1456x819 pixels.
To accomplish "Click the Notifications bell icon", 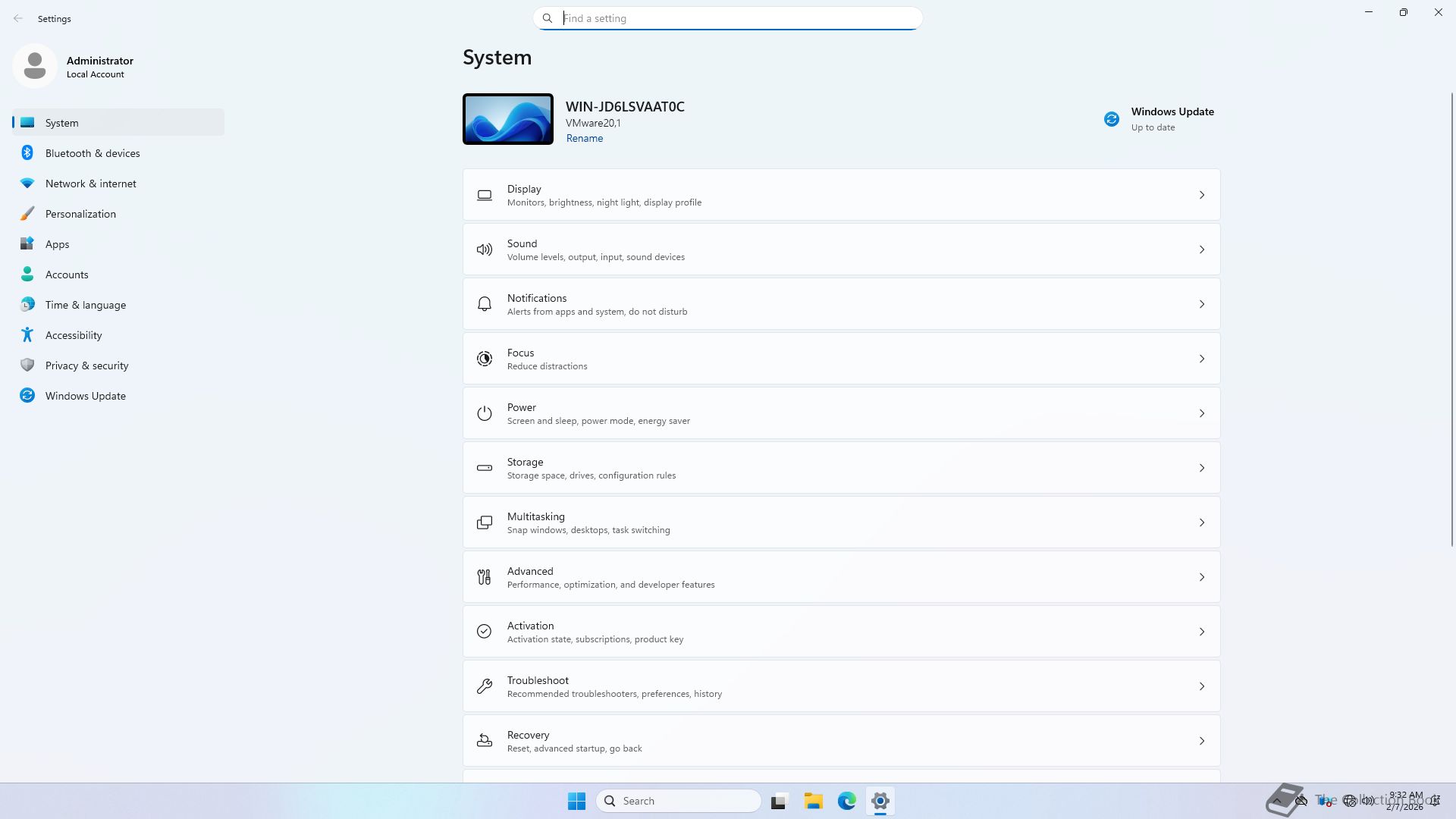I will pos(484,304).
